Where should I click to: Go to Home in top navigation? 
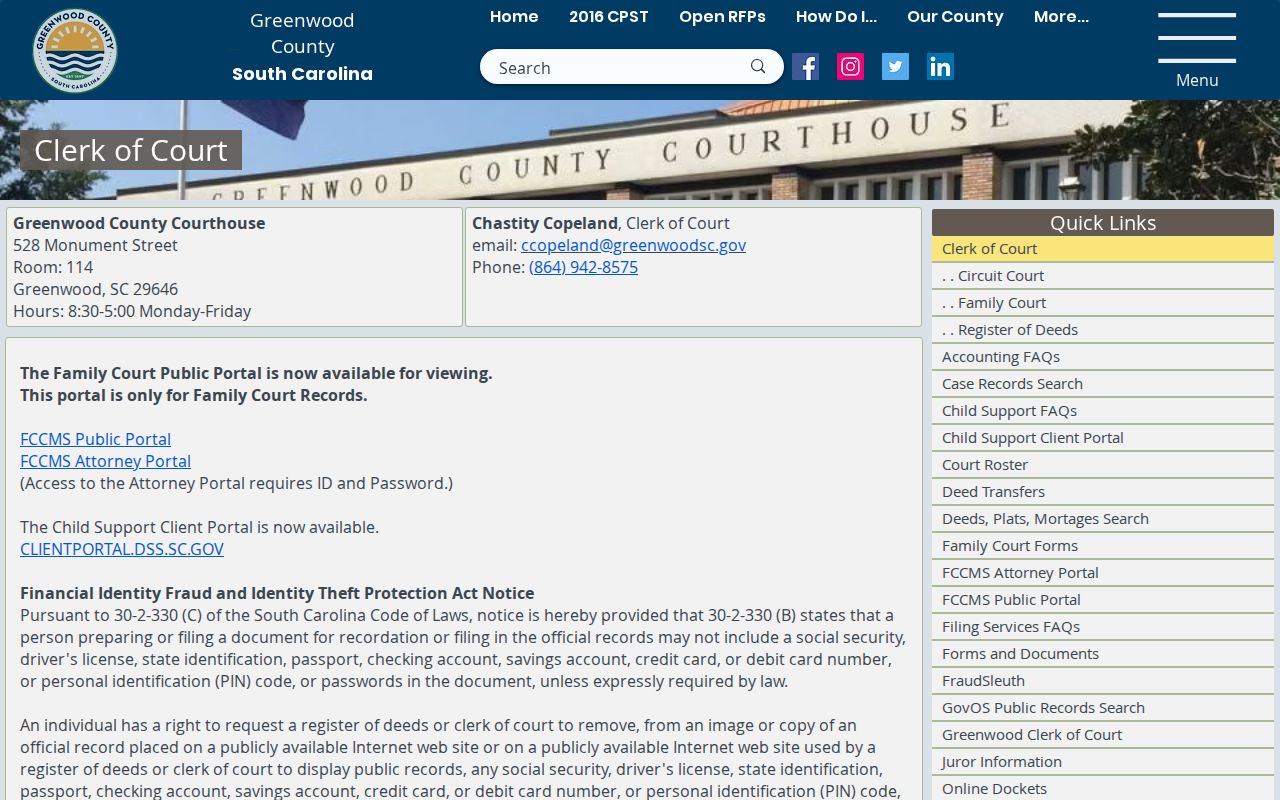(514, 17)
